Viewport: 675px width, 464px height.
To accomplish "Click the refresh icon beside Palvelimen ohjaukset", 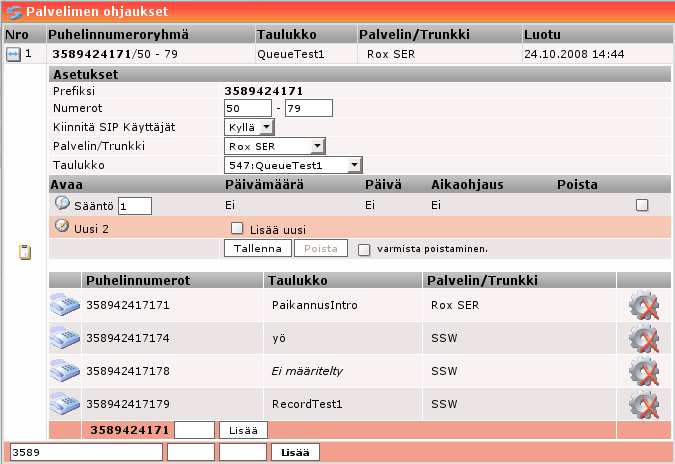I will coord(14,12).
